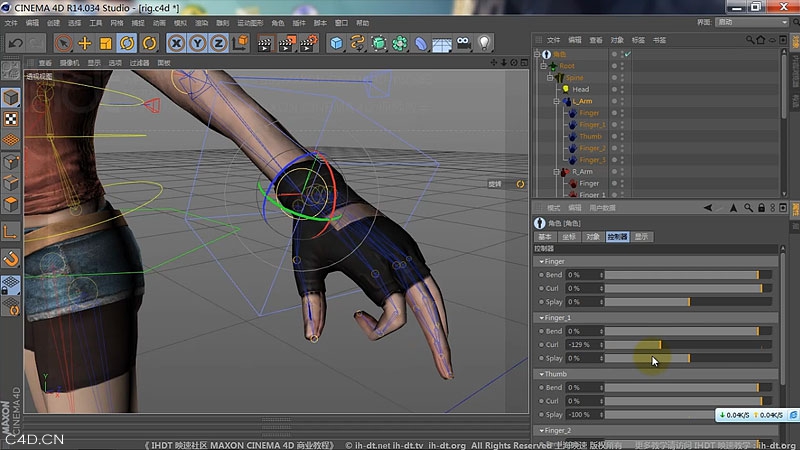This screenshot has width=800, height=450.
Task: Click the Render to Picture Viewer icon
Action: (287, 43)
